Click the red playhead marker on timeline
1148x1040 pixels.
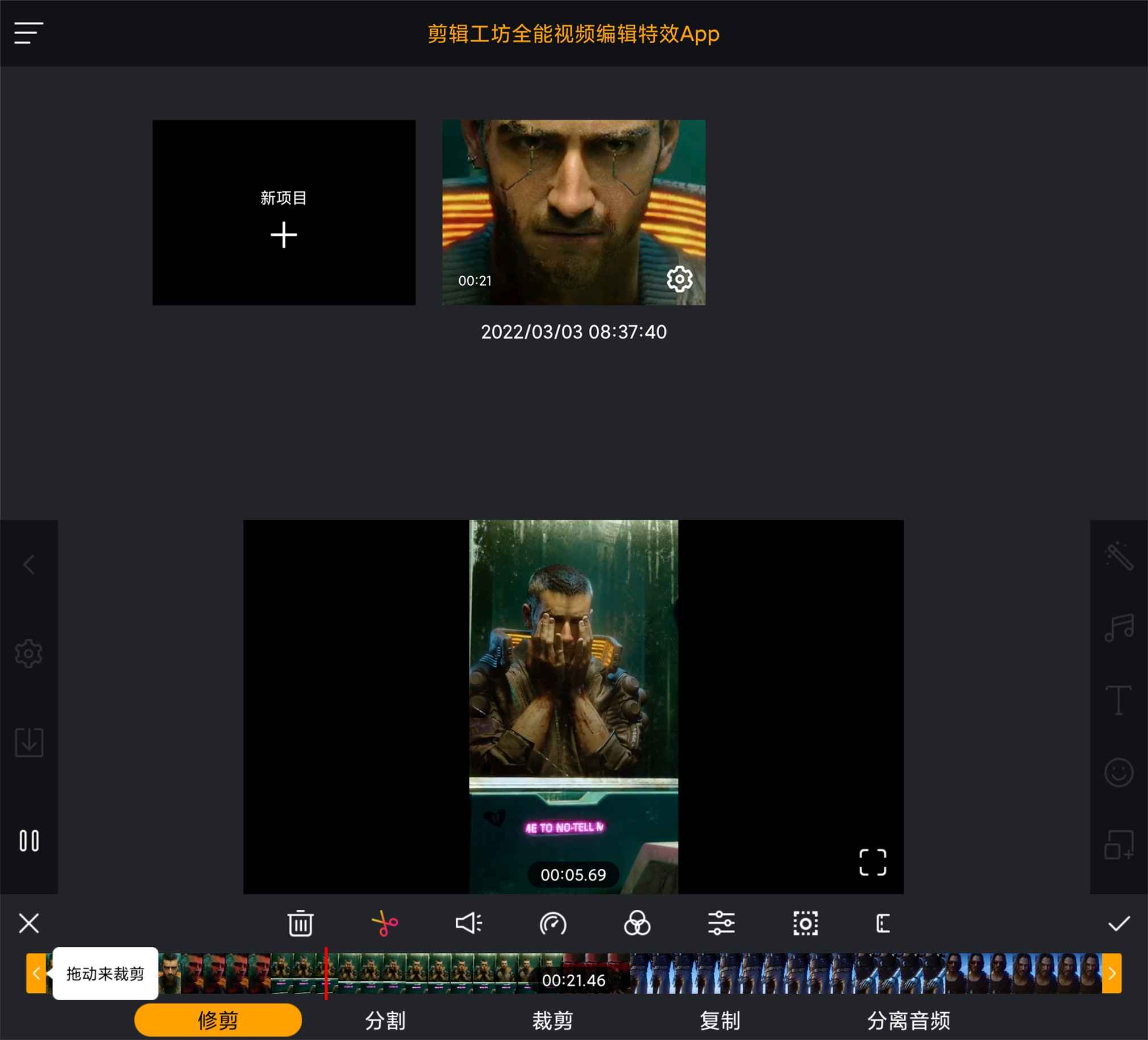(326, 974)
